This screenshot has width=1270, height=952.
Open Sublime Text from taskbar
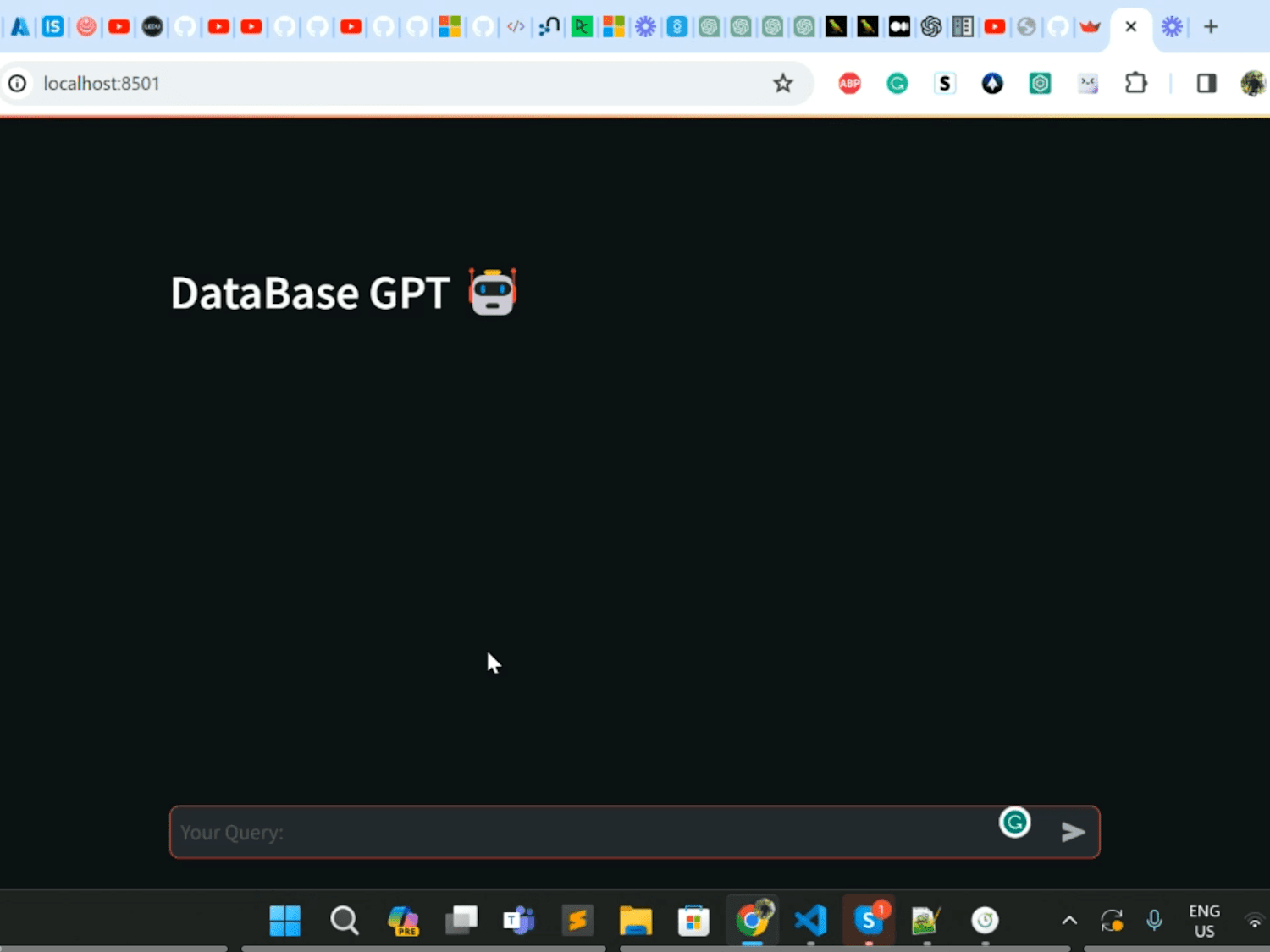tap(577, 920)
